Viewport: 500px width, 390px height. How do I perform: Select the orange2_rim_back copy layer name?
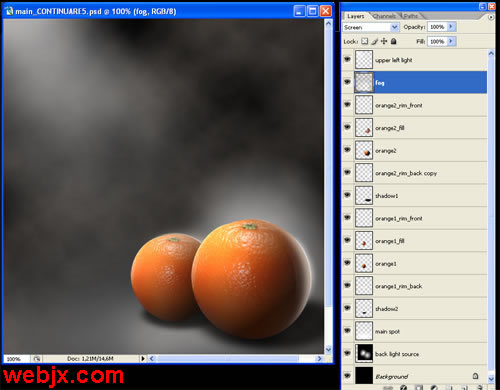pyautogui.click(x=406, y=173)
